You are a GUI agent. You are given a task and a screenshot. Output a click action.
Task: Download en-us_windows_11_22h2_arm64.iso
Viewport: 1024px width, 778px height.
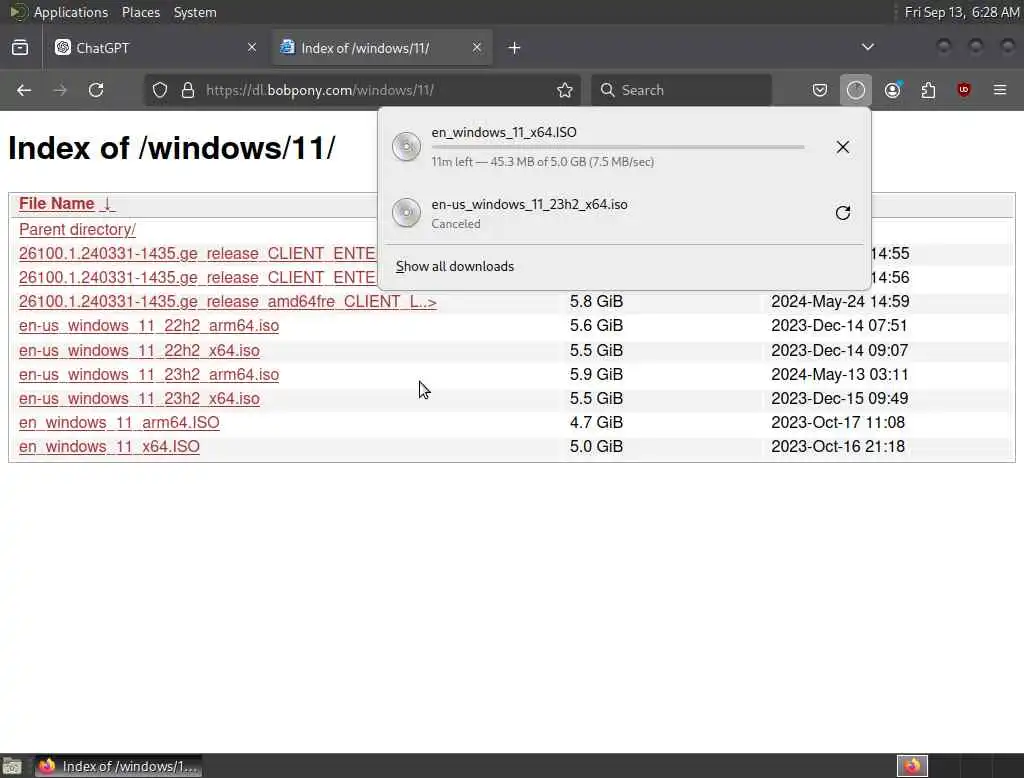(149, 325)
